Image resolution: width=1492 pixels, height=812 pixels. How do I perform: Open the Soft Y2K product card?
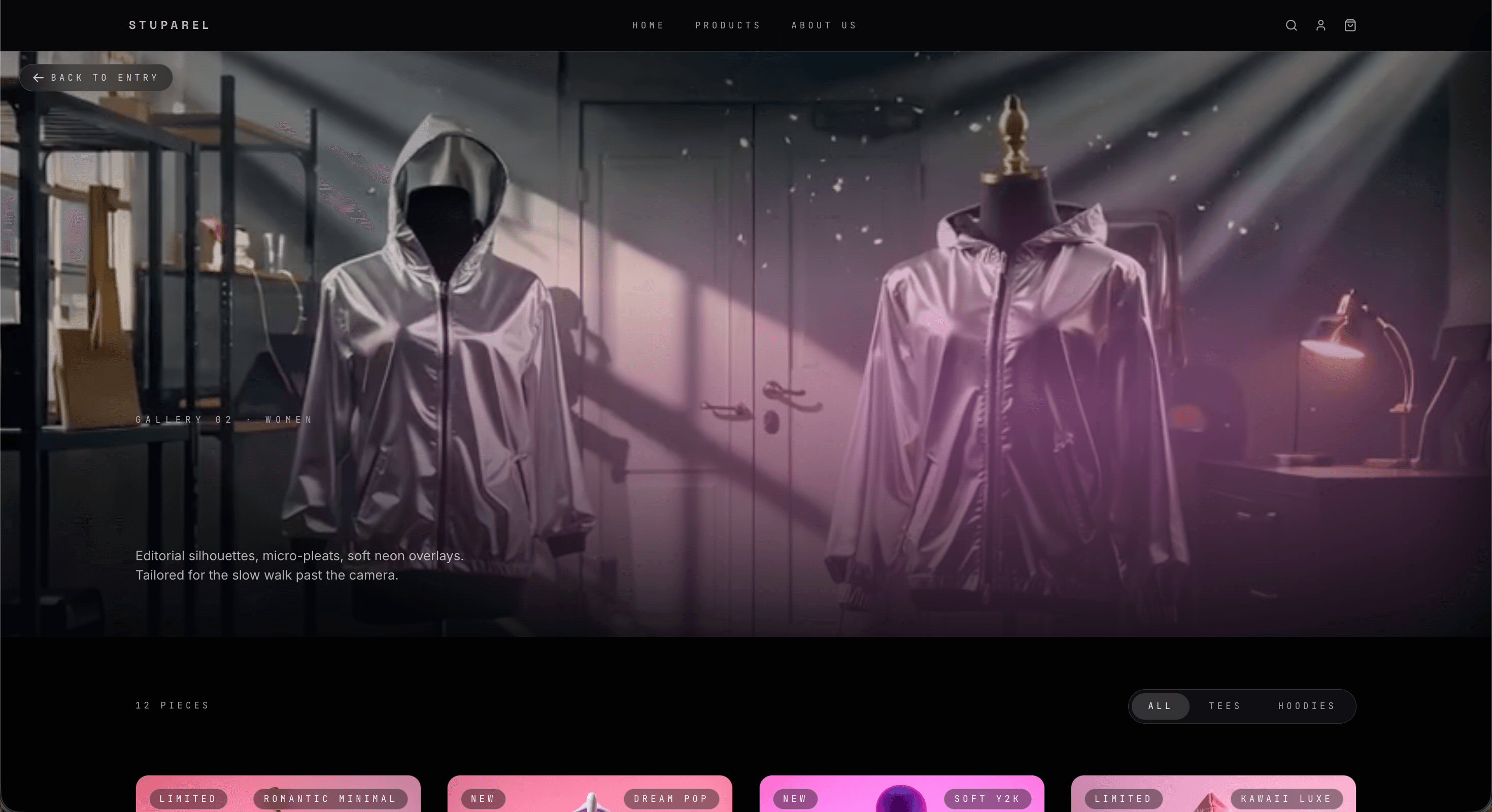tap(902, 793)
